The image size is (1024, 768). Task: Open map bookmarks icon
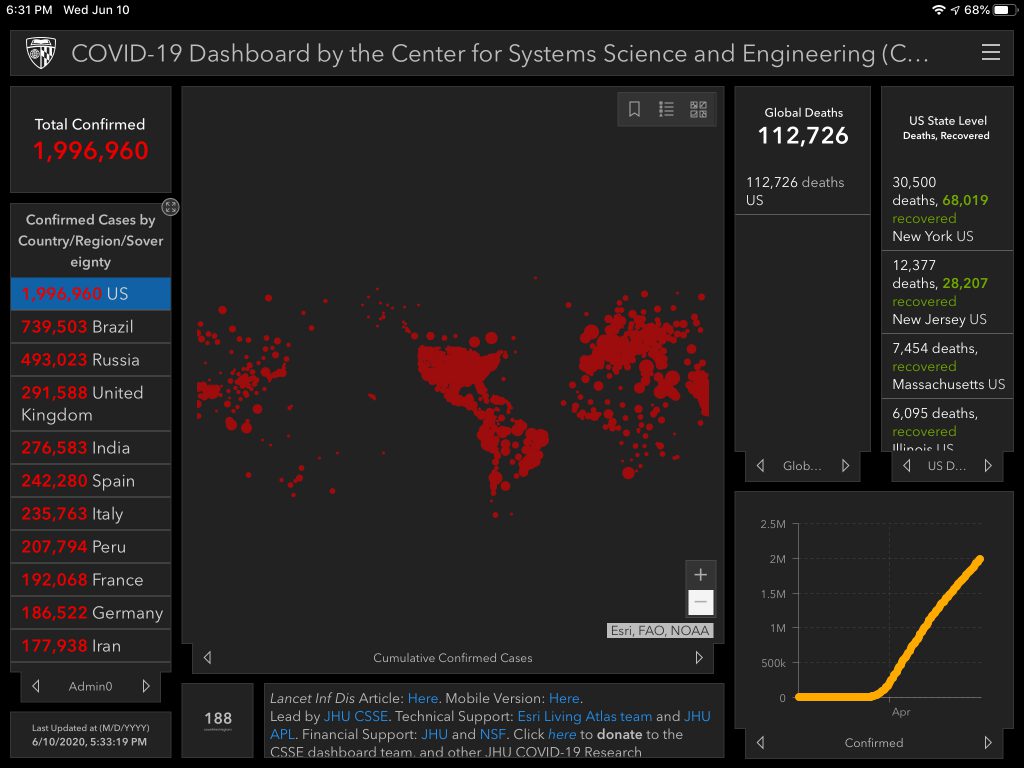[x=634, y=110]
